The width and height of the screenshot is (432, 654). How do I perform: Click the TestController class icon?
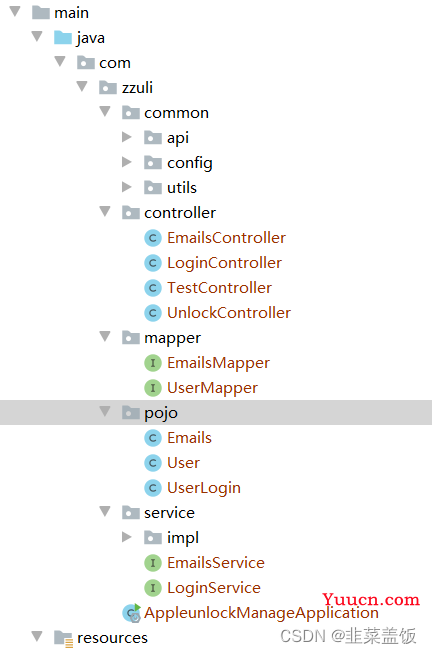(153, 288)
